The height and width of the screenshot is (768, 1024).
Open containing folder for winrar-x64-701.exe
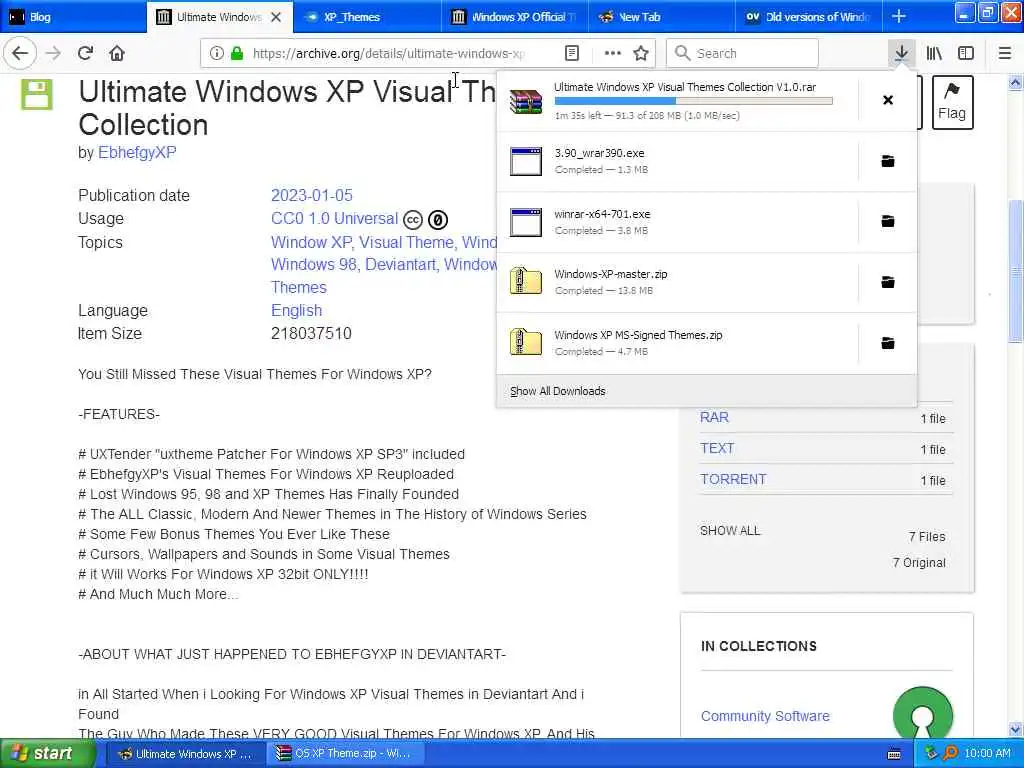(x=888, y=221)
